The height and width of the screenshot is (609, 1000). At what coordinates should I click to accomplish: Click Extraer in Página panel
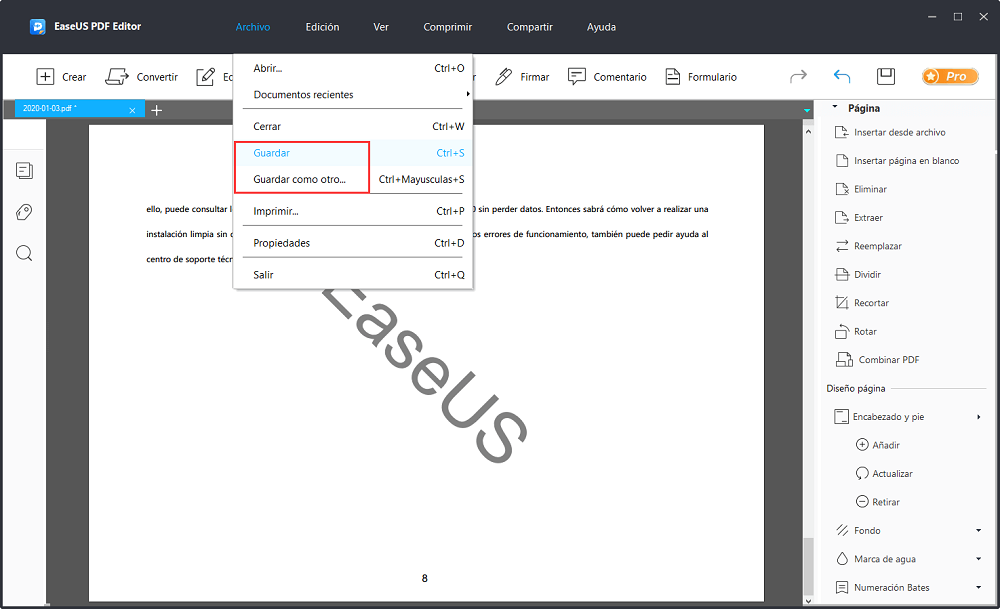click(859, 218)
